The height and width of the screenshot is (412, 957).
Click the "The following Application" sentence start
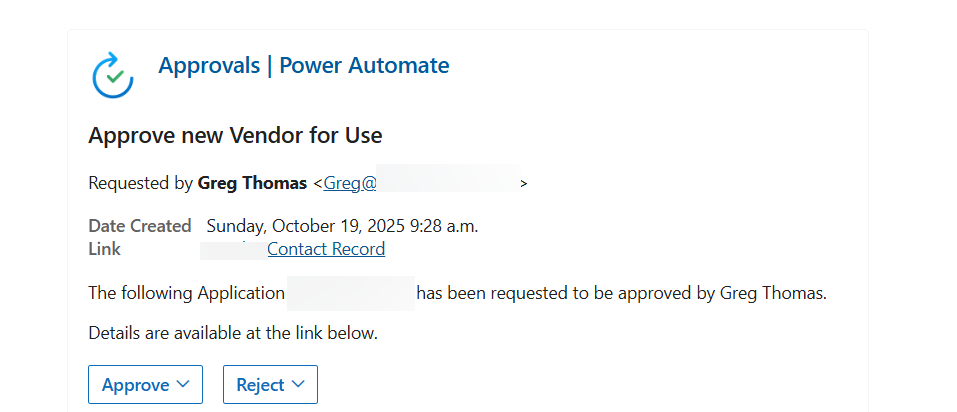click(x=186, y=294)
